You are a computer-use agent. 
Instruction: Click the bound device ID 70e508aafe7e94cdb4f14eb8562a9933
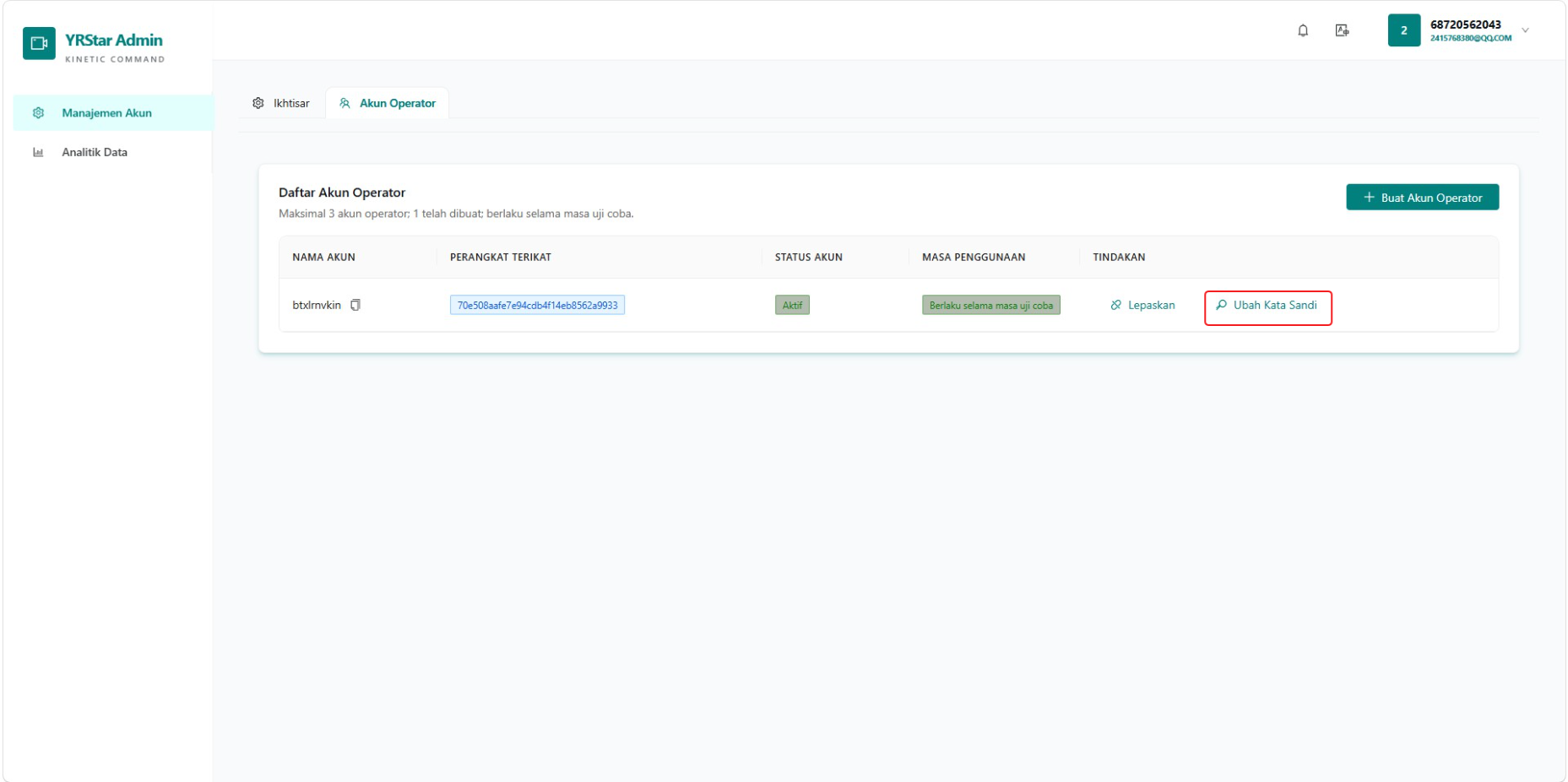pos(537,306)
